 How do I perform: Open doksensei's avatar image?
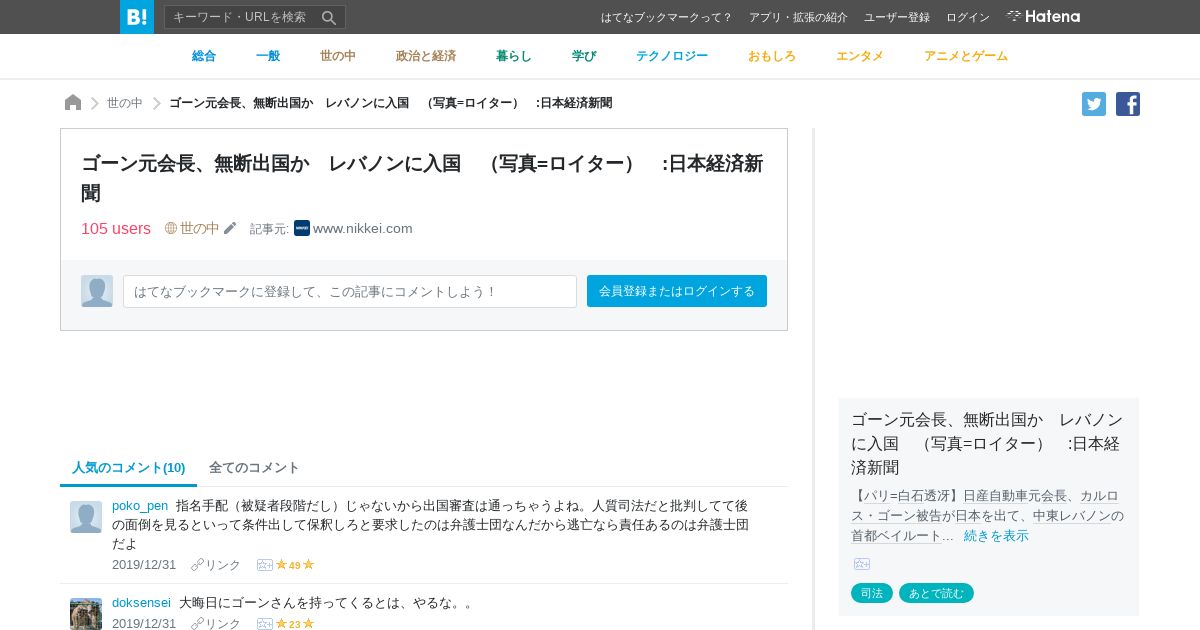86,614
